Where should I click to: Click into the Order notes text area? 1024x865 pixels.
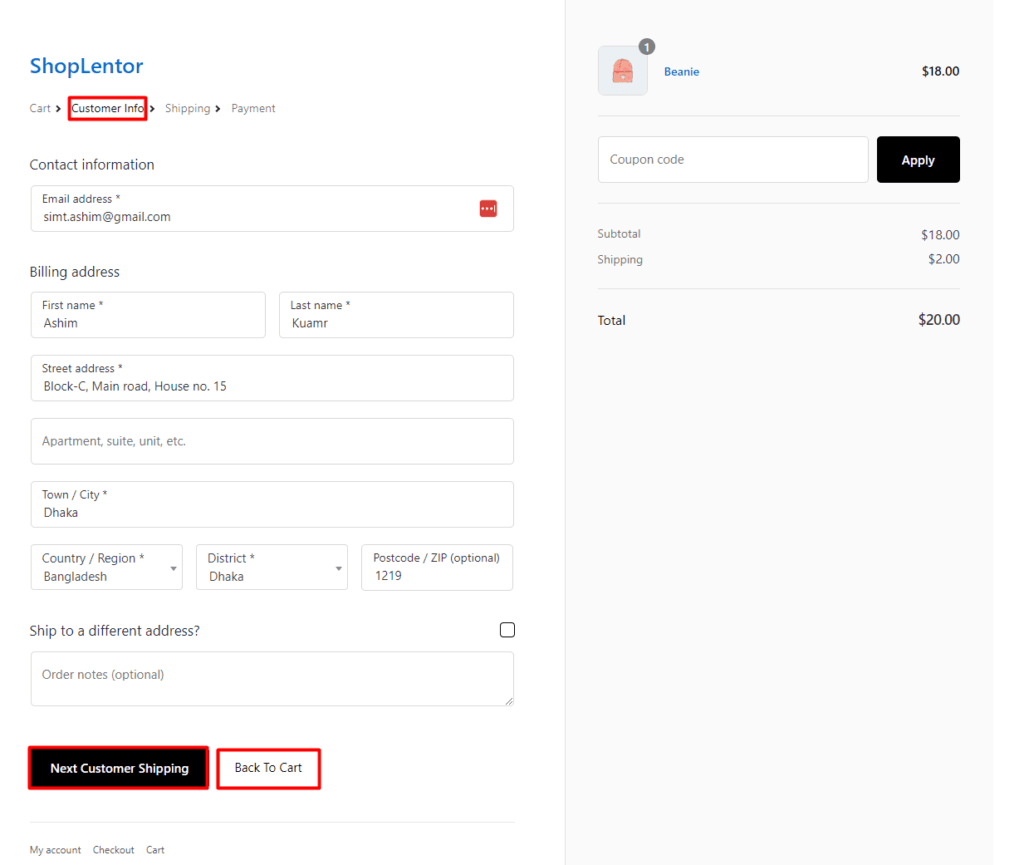[272, 679]
